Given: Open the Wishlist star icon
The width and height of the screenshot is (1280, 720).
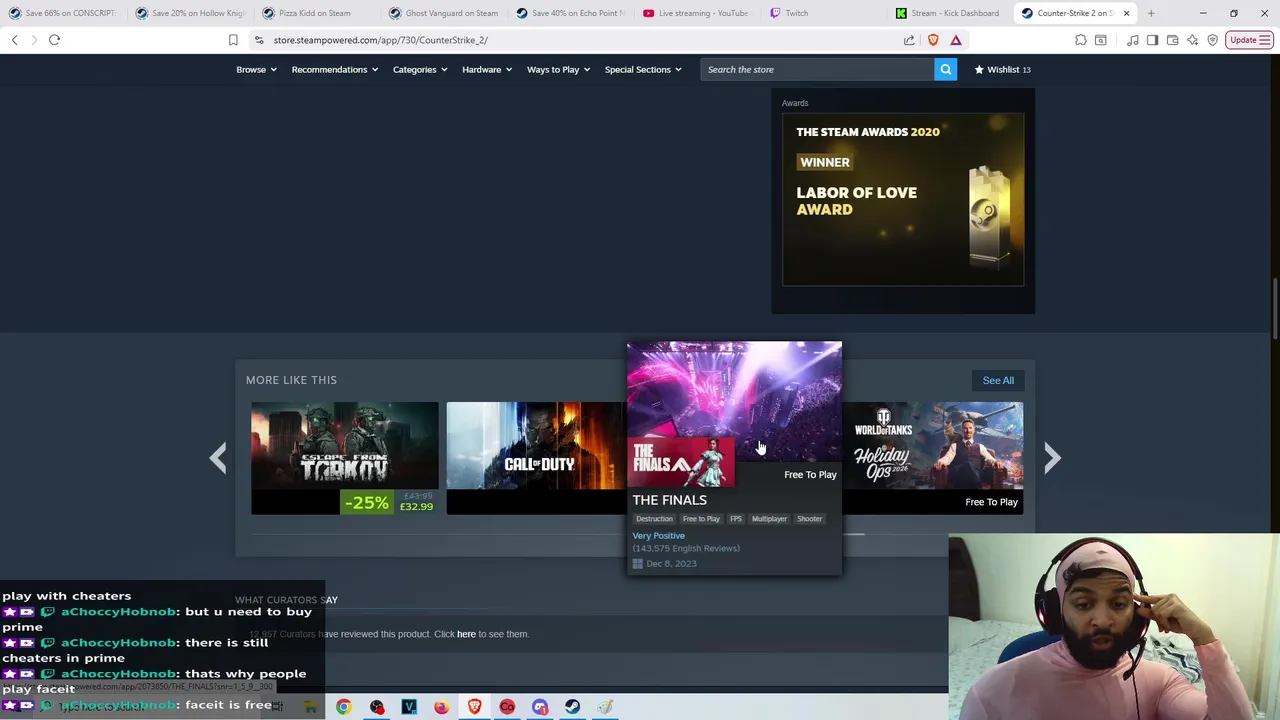Looking at the screenshot, I should (979, 69).
